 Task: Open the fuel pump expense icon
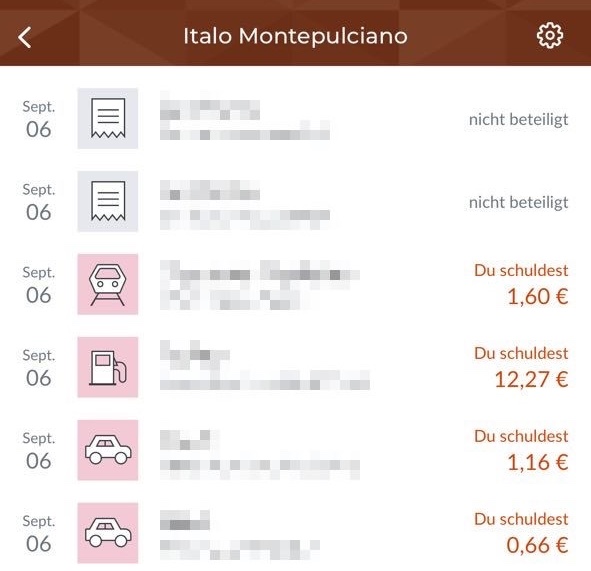click(108, 367)
